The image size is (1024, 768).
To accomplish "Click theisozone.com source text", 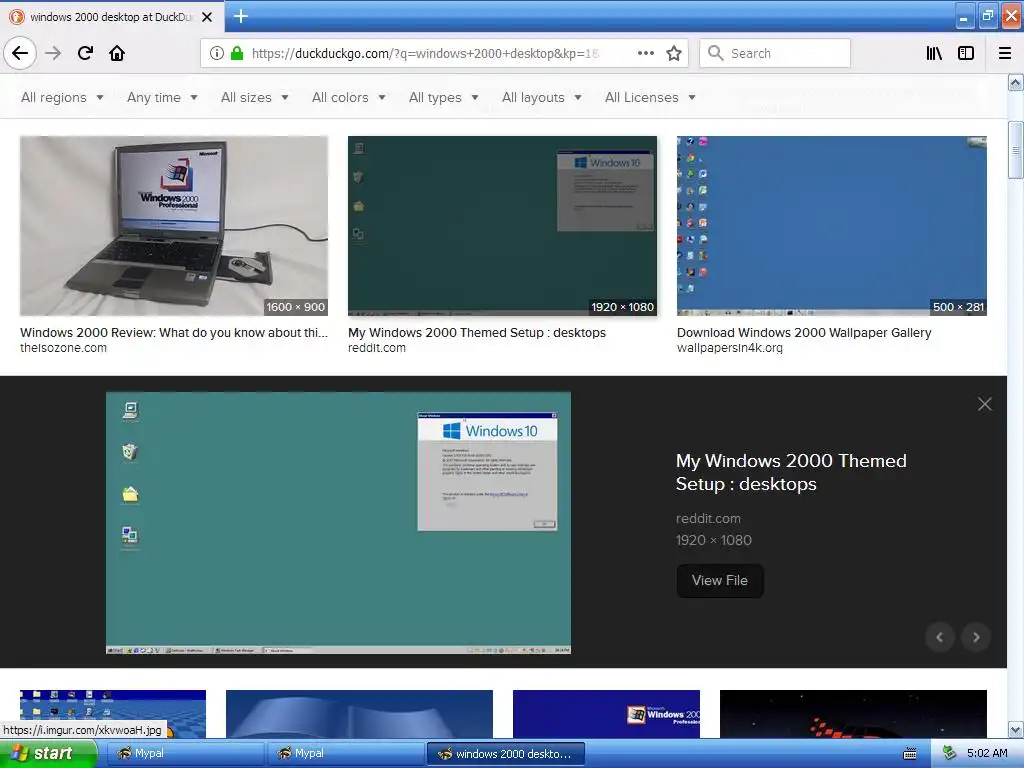I will click(x=63, y=348).
